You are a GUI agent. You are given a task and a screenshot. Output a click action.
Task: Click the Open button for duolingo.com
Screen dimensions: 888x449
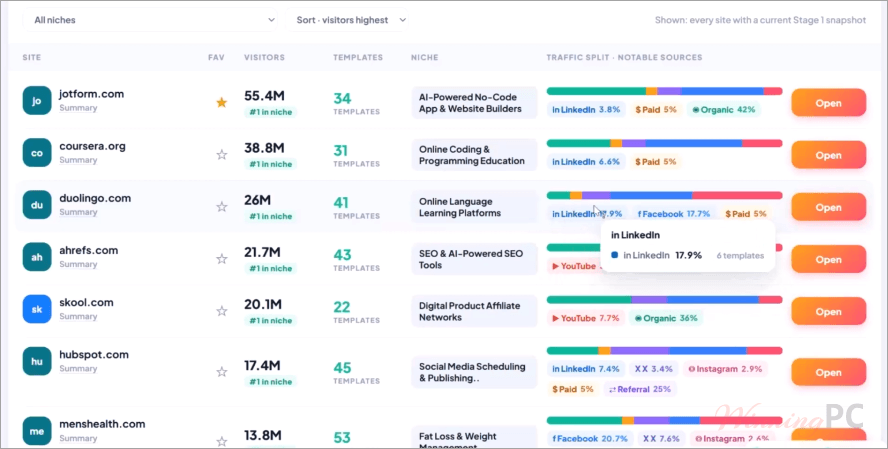pyautogui.click(x=829, y=207)
